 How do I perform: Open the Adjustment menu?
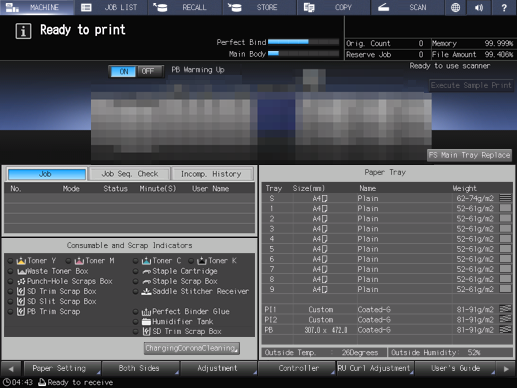219,368
